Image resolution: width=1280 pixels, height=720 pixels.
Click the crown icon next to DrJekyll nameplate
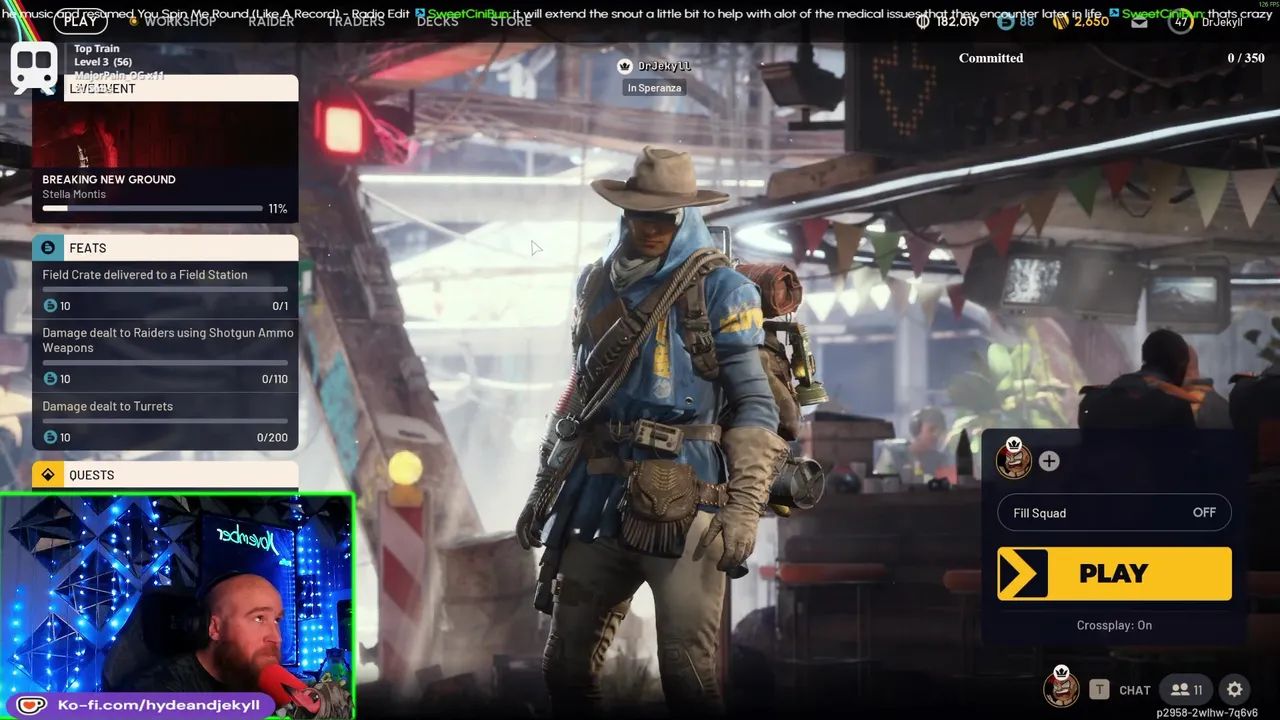click(625, 66)
